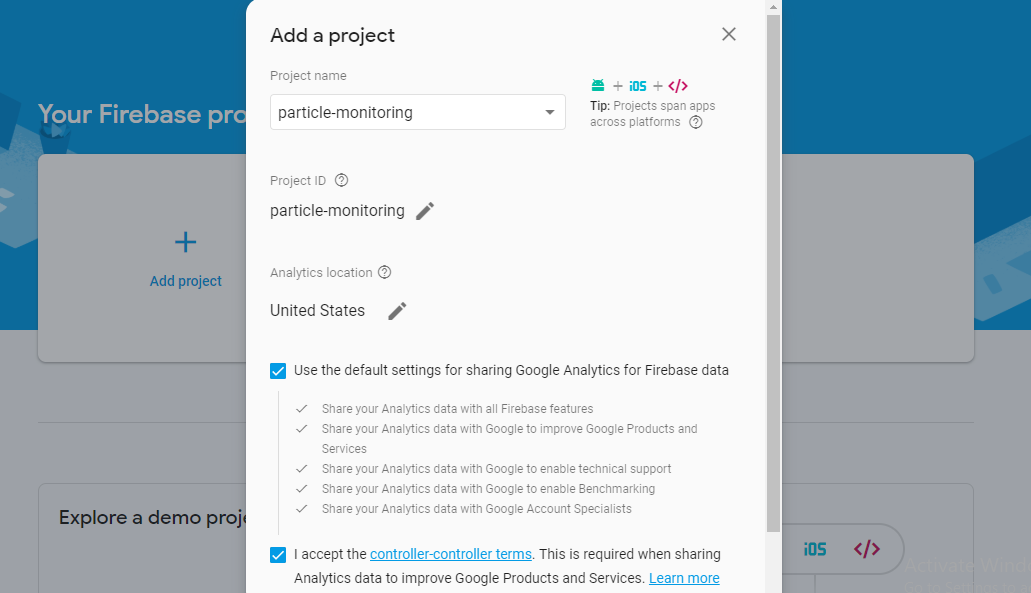This screenshot has width=1031, height=593.
Task: Click the scrollbar's up arrow
Action: pyautogui.click(x=773, y=7)
